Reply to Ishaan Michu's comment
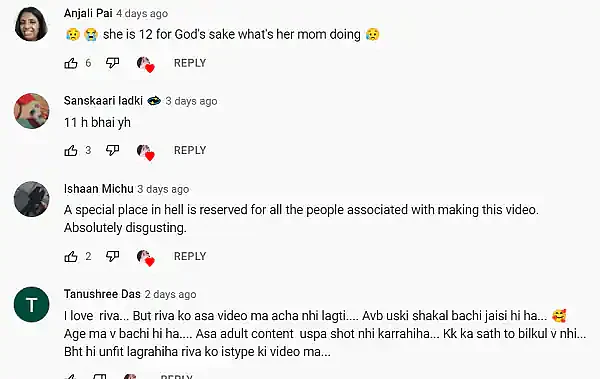Image resolution: width=600 pixels, height=379 pixels. tap(190, 256)
